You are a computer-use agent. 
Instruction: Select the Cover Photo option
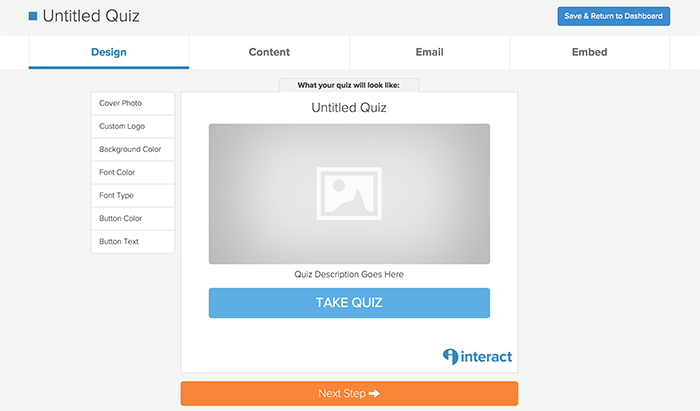coord(133,104)
